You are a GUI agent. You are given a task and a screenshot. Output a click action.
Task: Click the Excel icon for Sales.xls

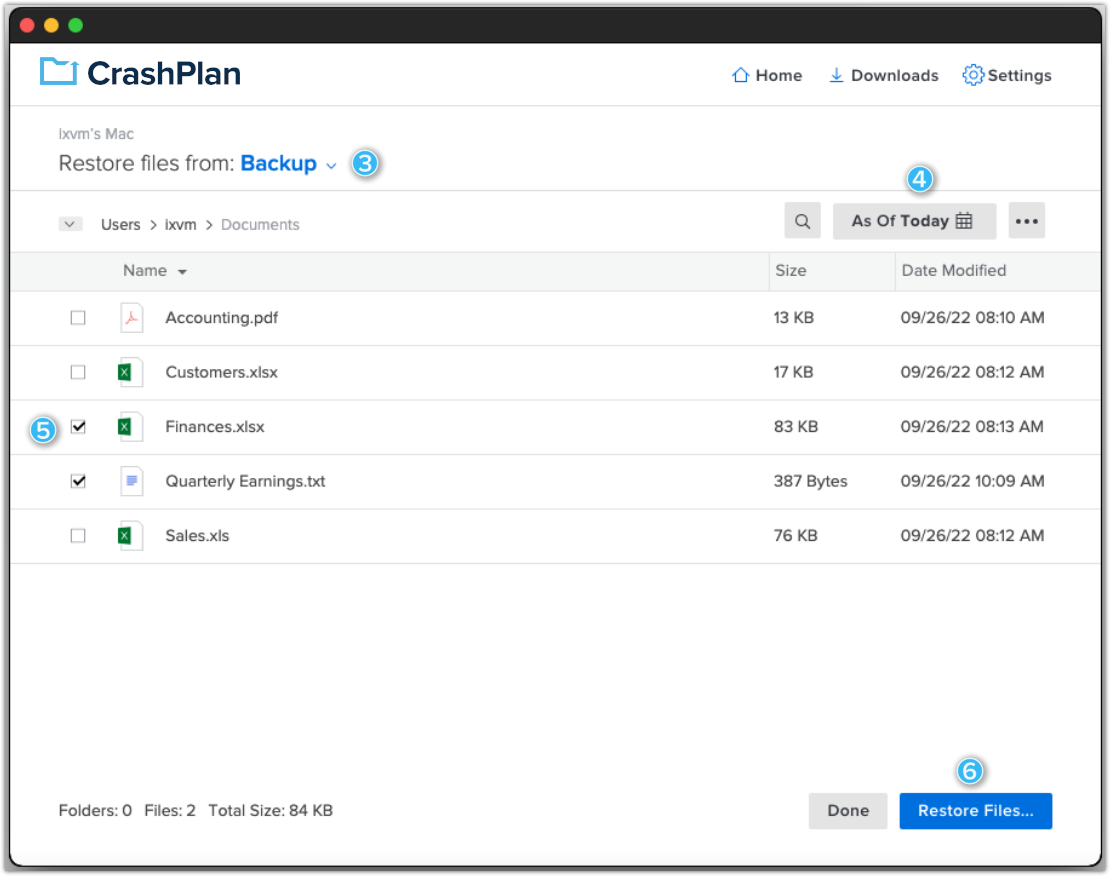130,536
